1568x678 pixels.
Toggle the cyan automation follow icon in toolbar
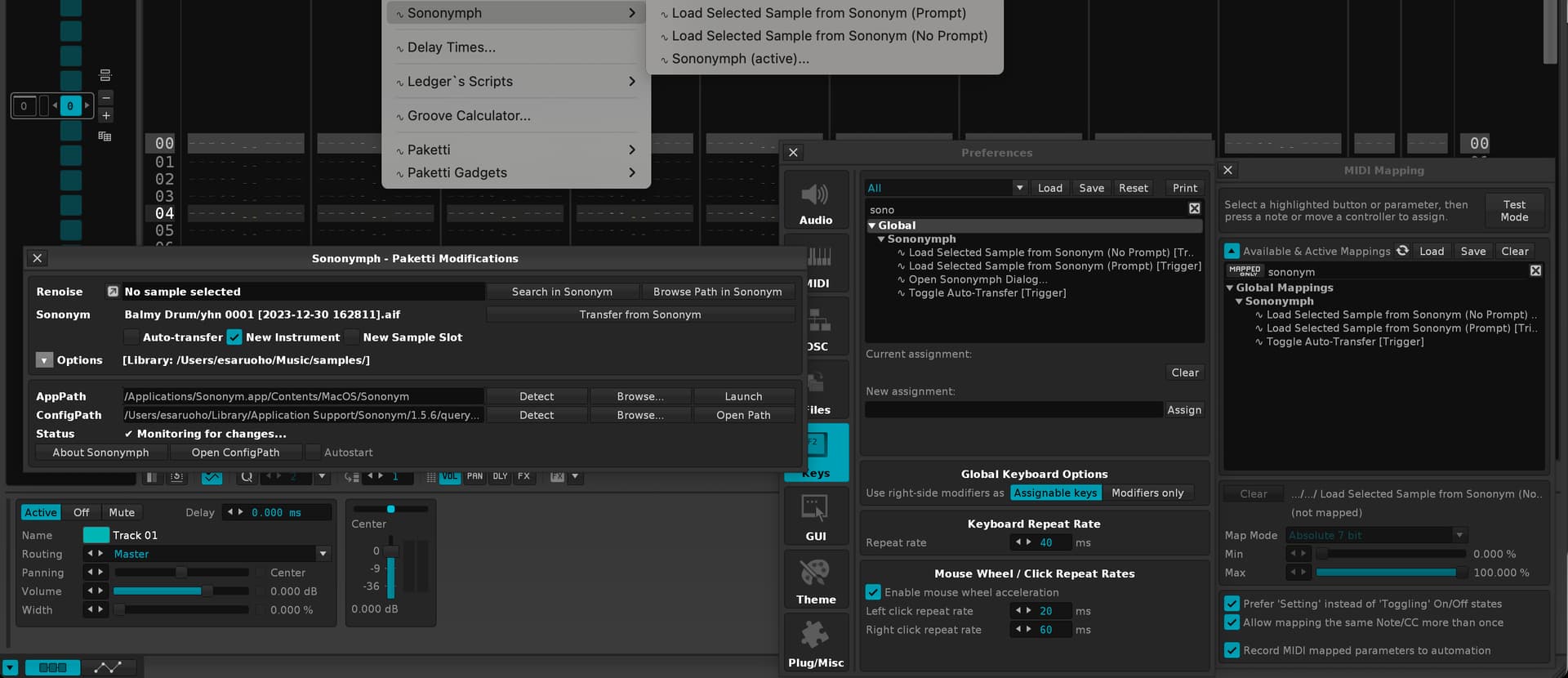click(x=212, y=477)
